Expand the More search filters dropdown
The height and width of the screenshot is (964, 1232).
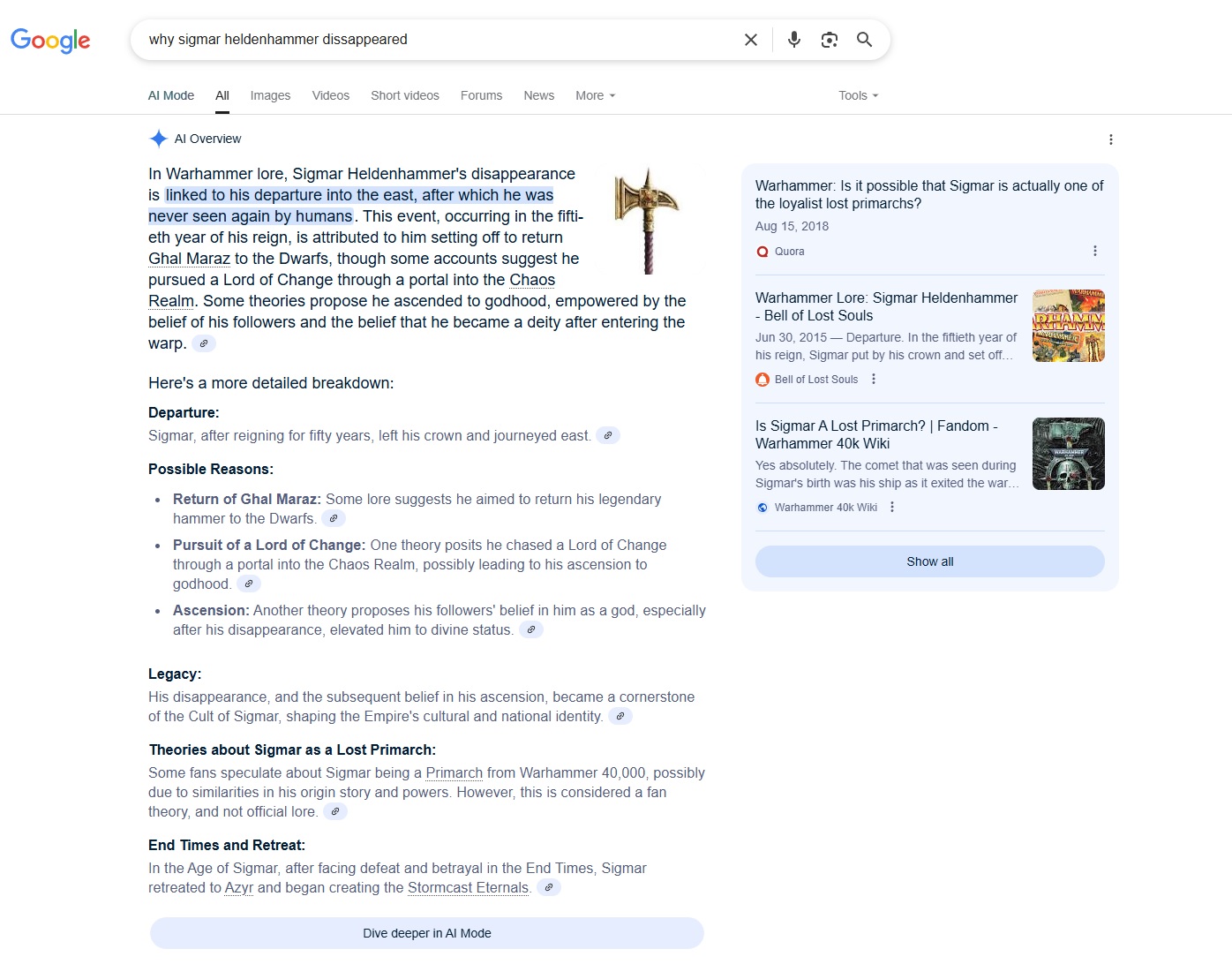[596, 95]
